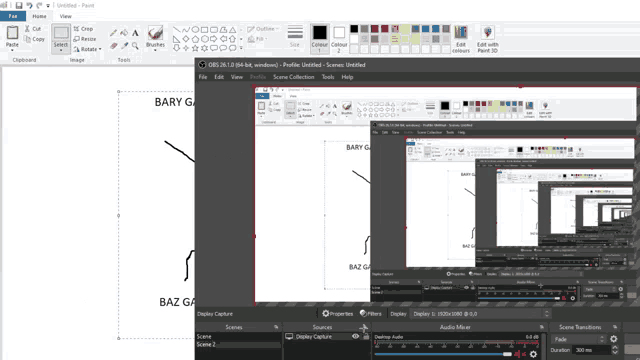Pick the Triangle shape in the Shapes gallery
This screenshot has width=640, height=360.
coord(232,30)
